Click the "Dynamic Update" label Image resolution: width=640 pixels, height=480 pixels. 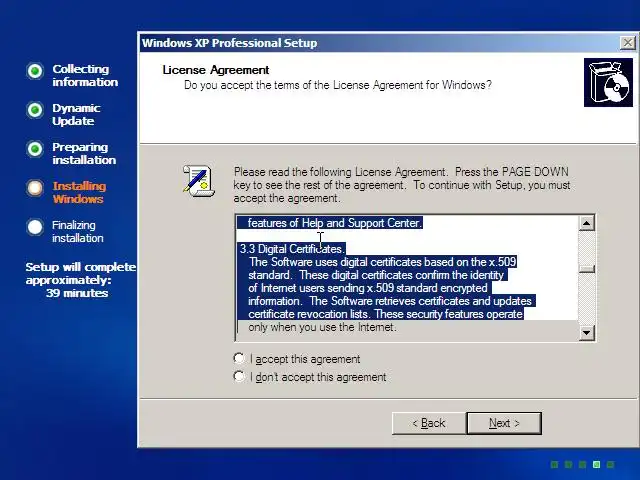click(76, 114)
